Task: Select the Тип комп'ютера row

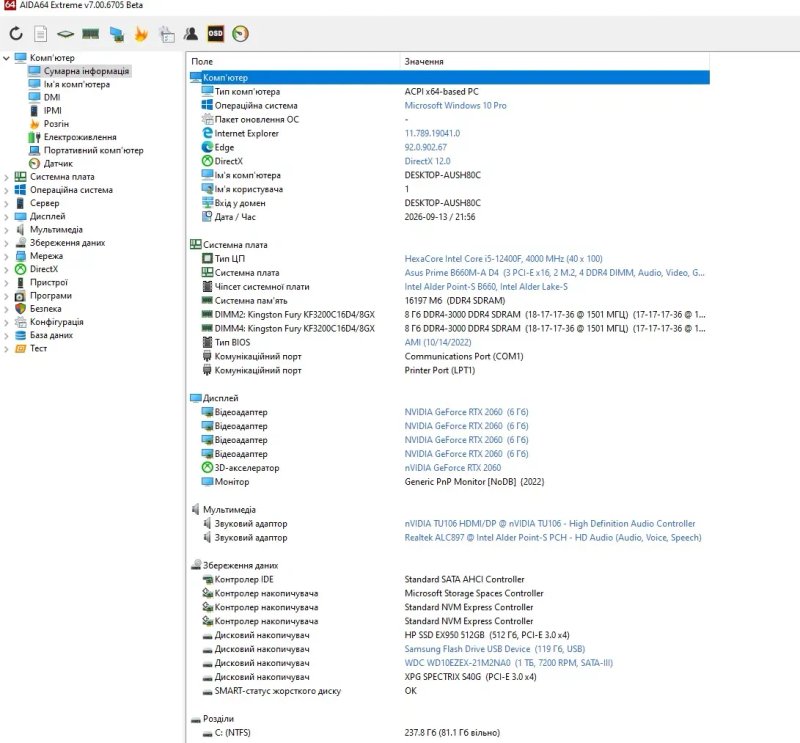Action: pos(449,92)
